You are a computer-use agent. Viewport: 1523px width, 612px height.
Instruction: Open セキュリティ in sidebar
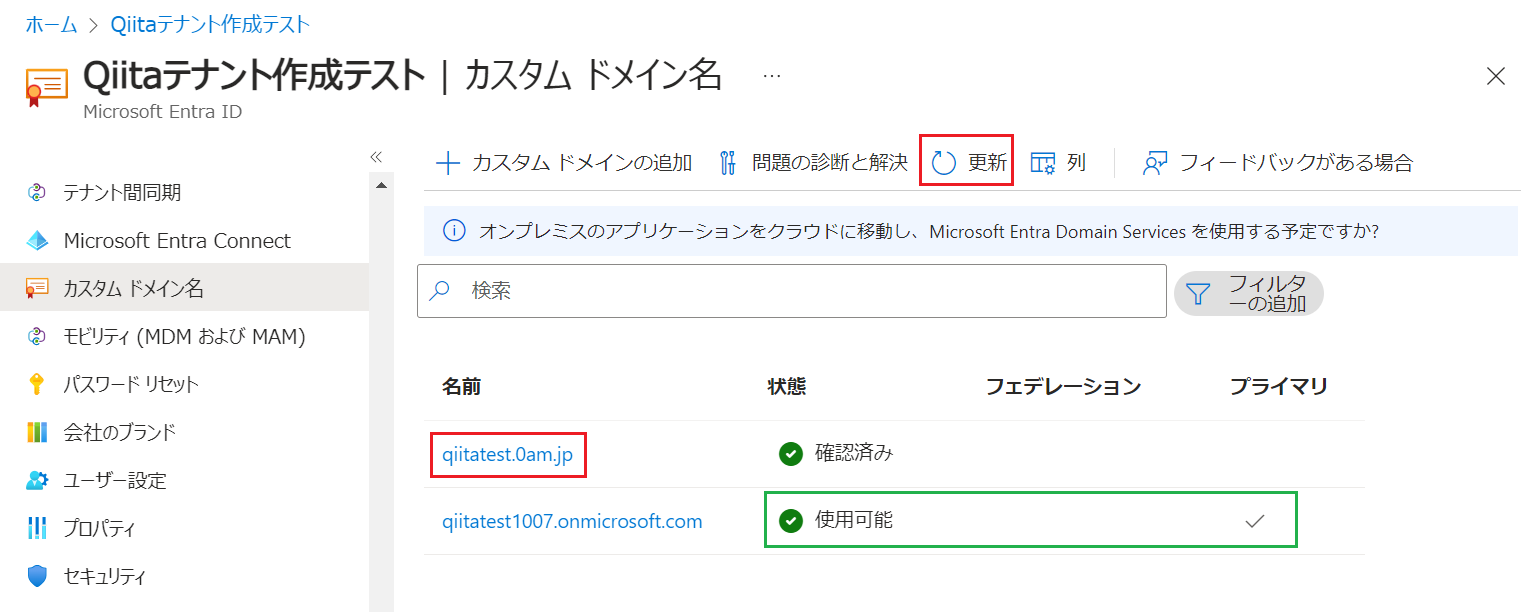[184, 577]
